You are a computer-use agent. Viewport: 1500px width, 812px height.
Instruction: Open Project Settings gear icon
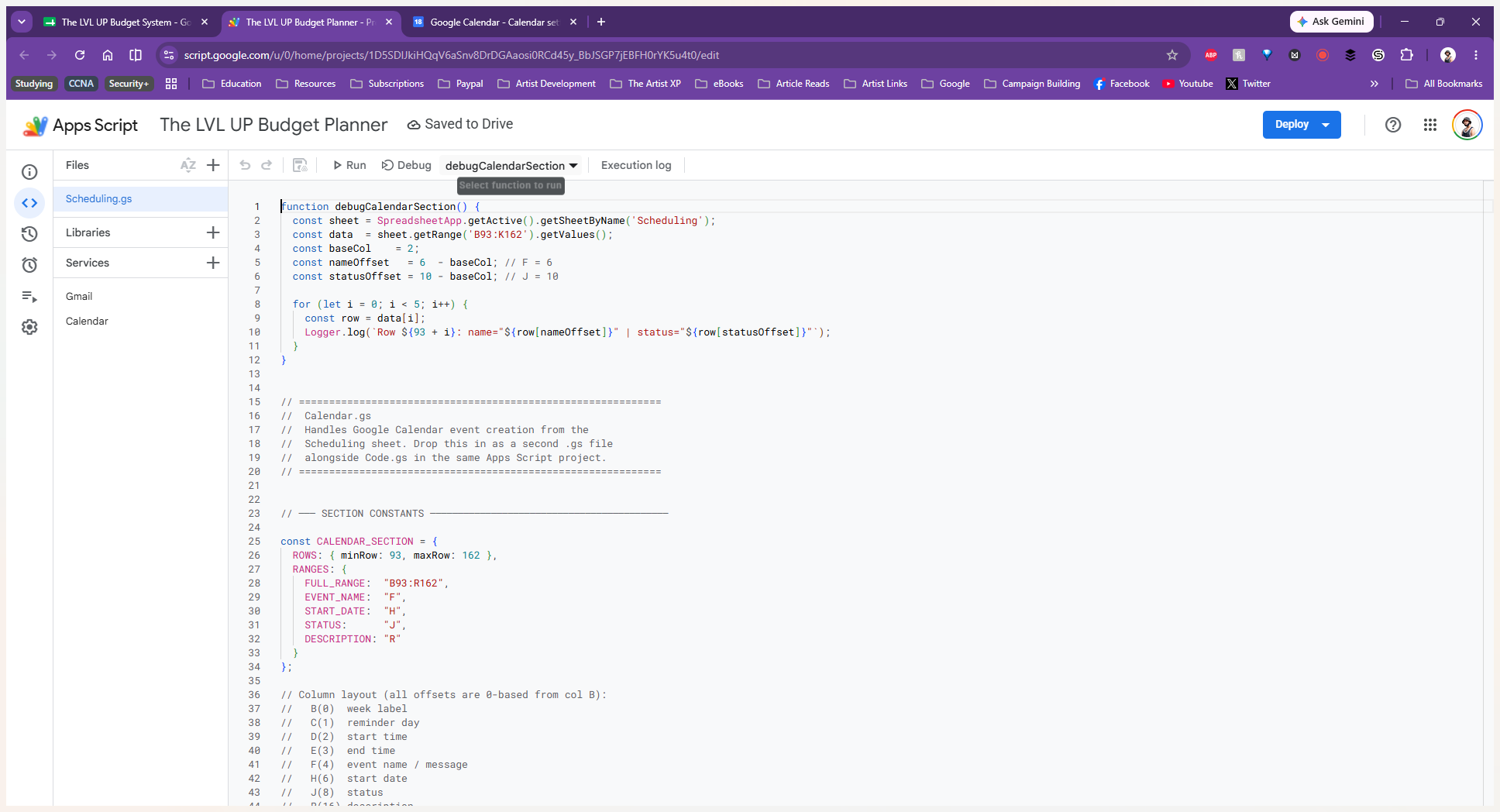pyautogui.click(x=29, y=327)
